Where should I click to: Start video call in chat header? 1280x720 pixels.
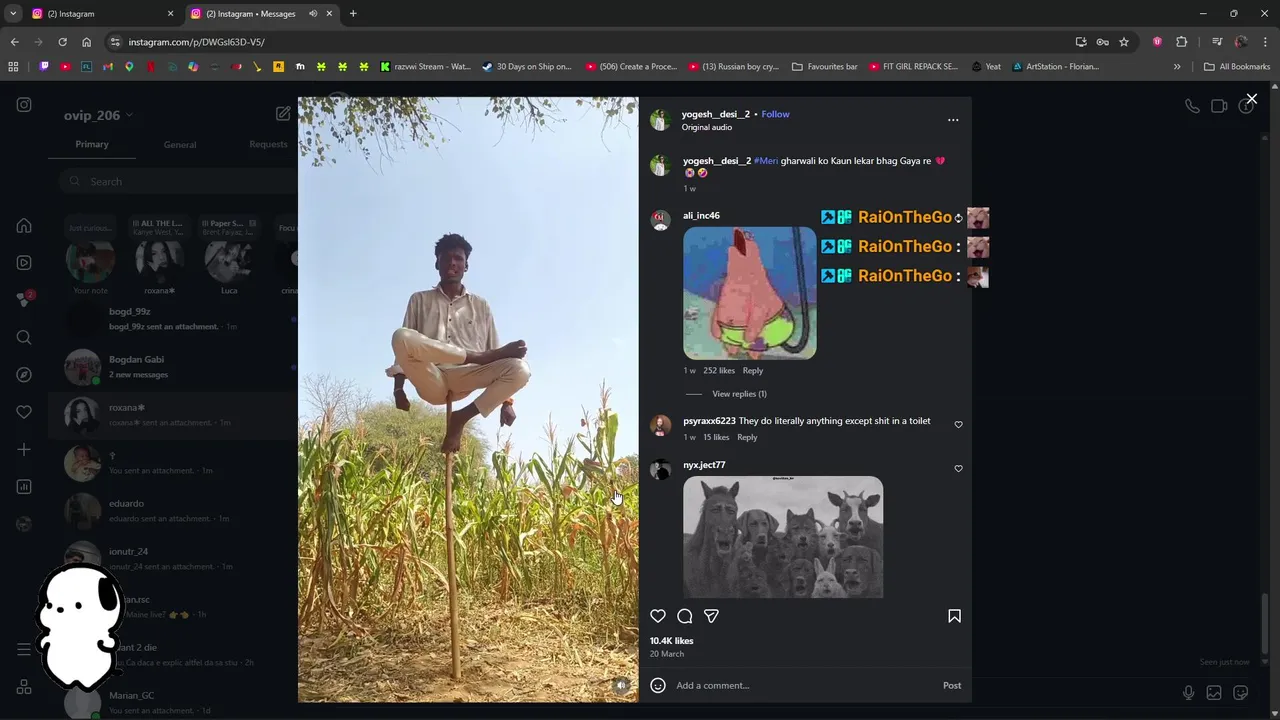point(1219,106)
